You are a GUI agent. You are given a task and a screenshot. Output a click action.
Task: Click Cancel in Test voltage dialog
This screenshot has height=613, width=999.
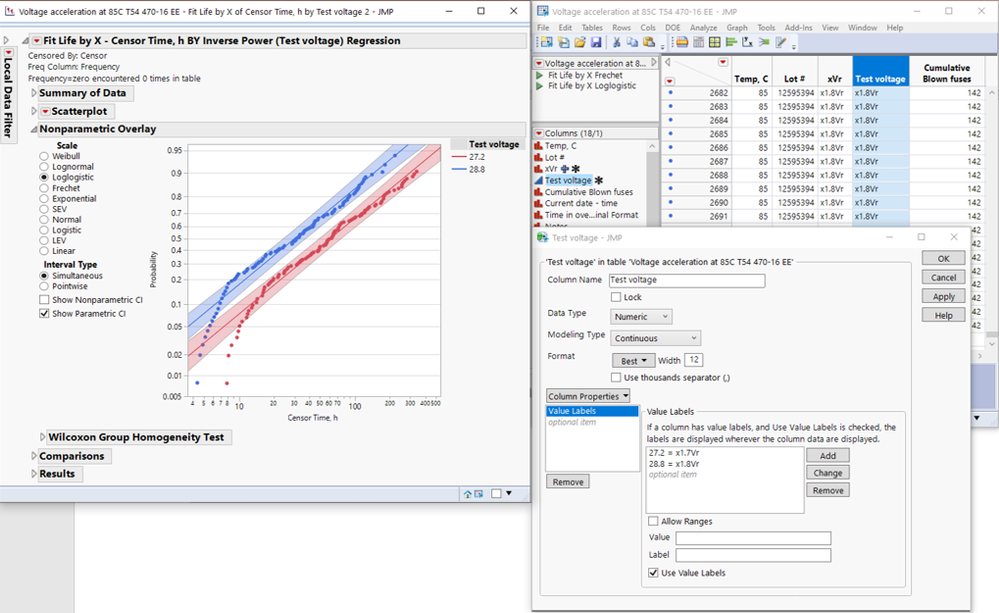click(944, 278)
